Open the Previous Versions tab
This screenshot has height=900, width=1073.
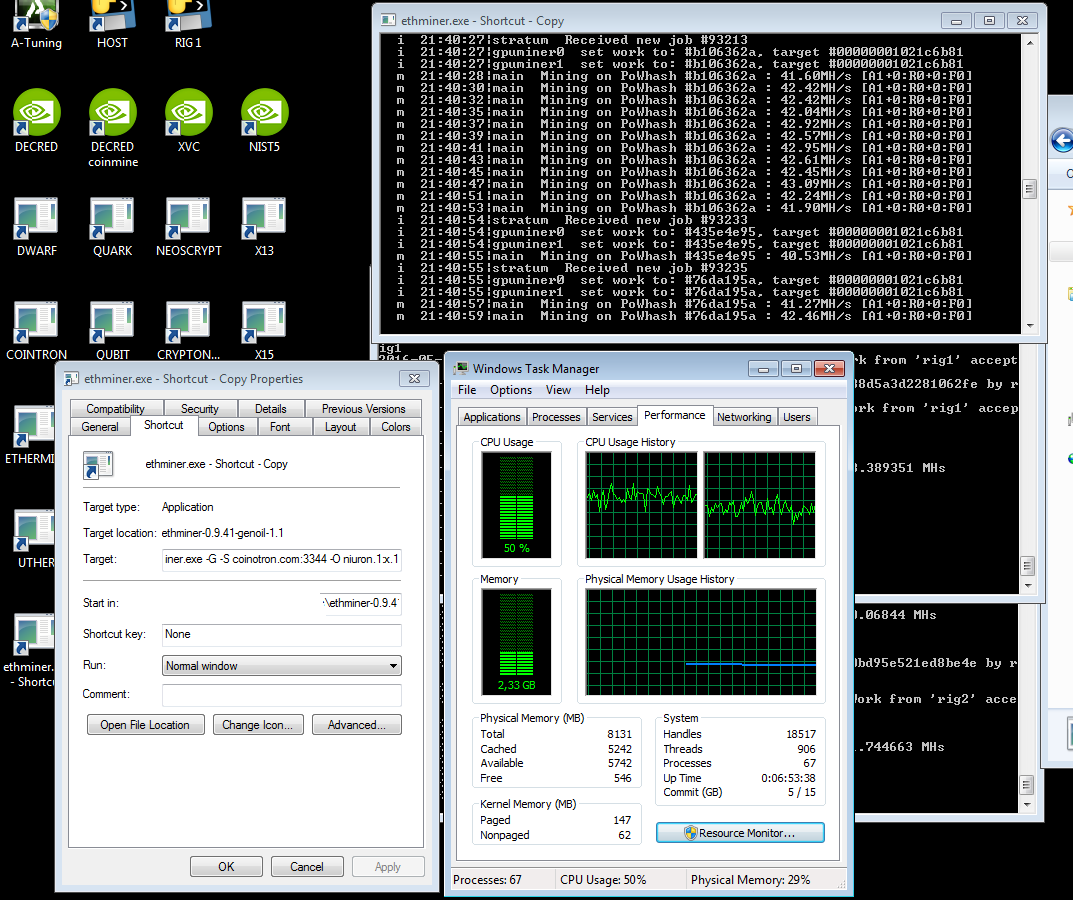pyautogui.click(x=363, y=409)
